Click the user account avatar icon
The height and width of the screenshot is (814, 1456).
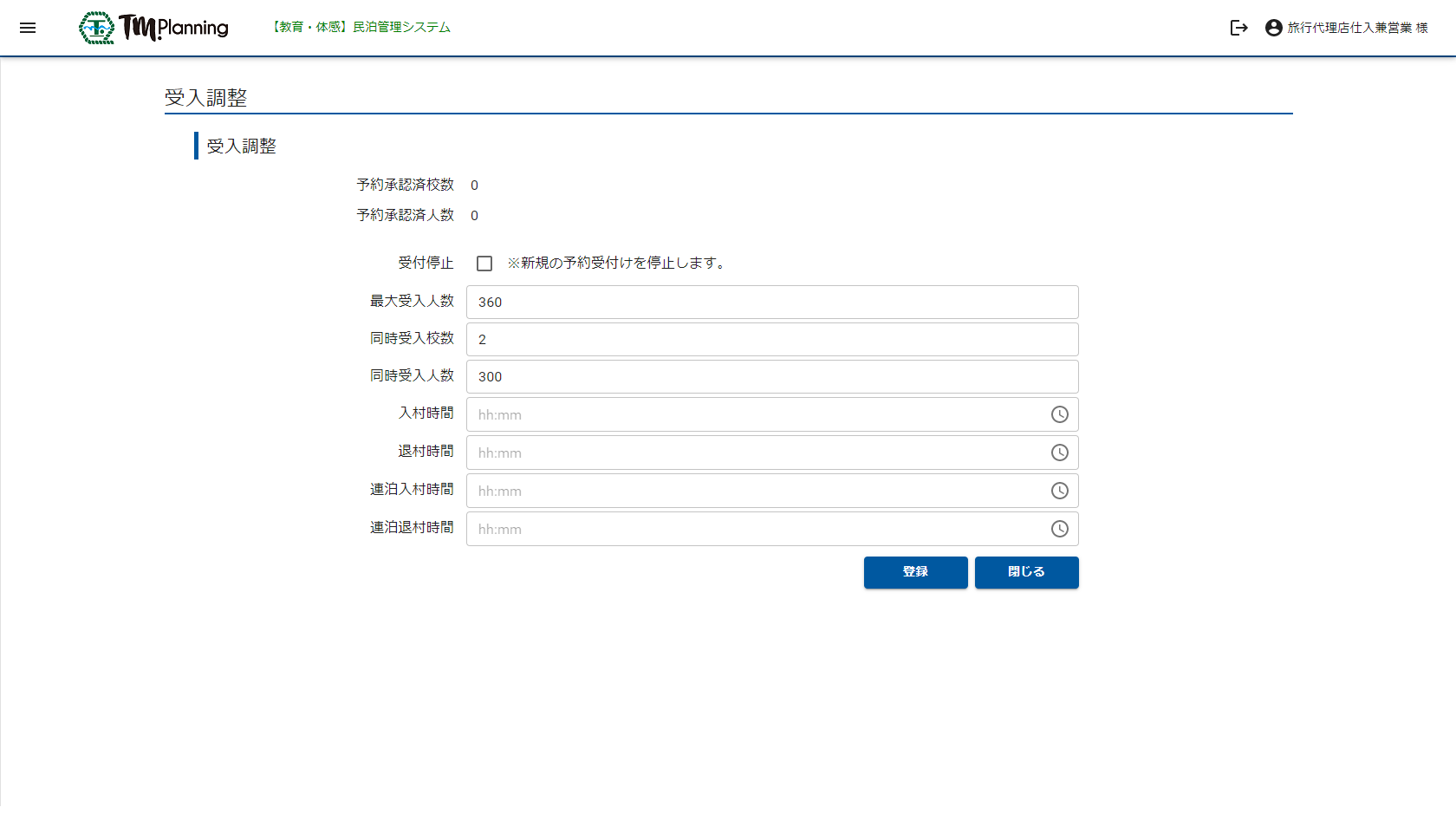click(1273, 28)
